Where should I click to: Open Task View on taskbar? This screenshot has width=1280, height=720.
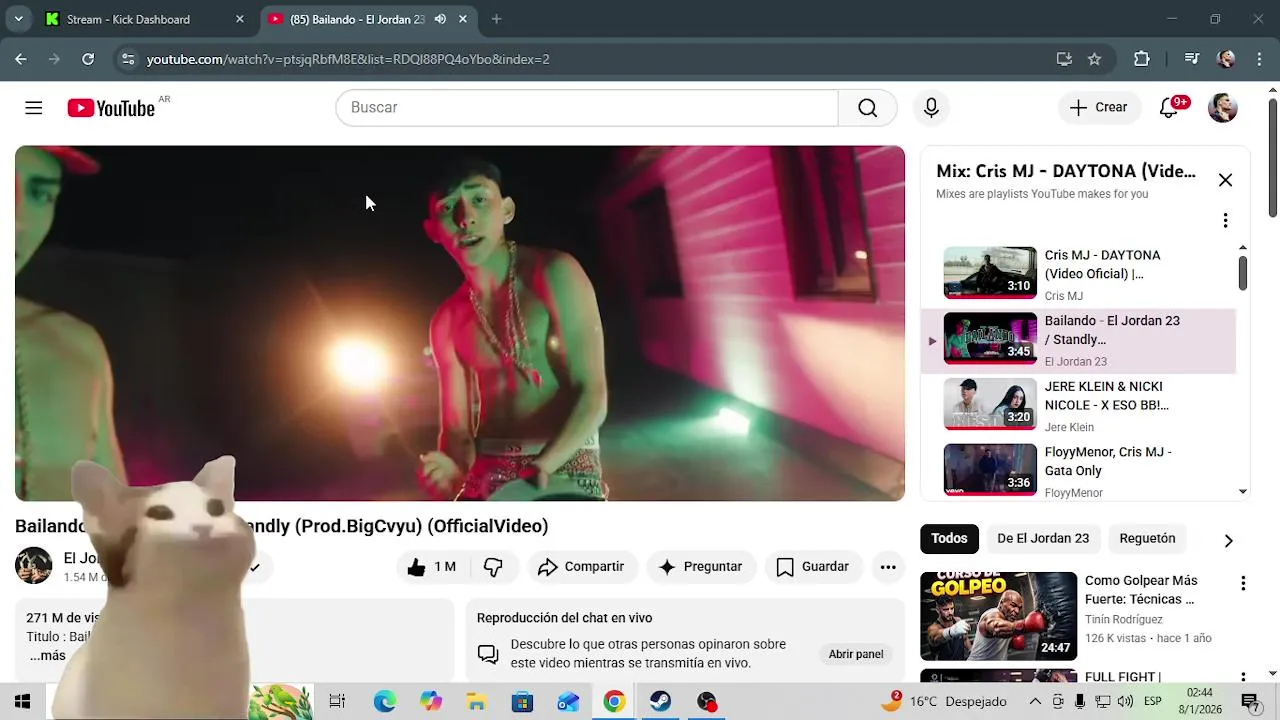point(337,702)
